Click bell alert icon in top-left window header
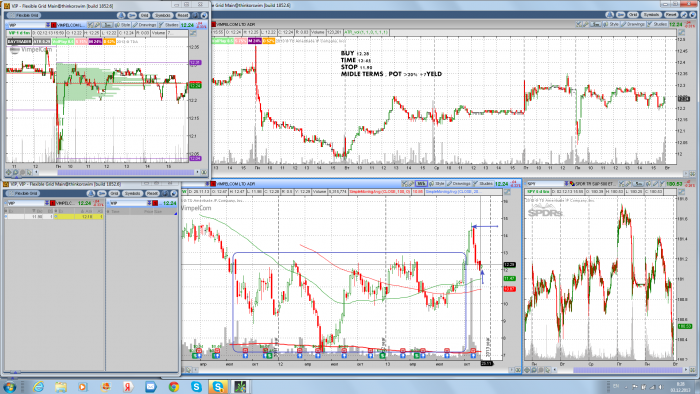The height and width of the screenshot is (394, 700). click(x=121, y=15)
